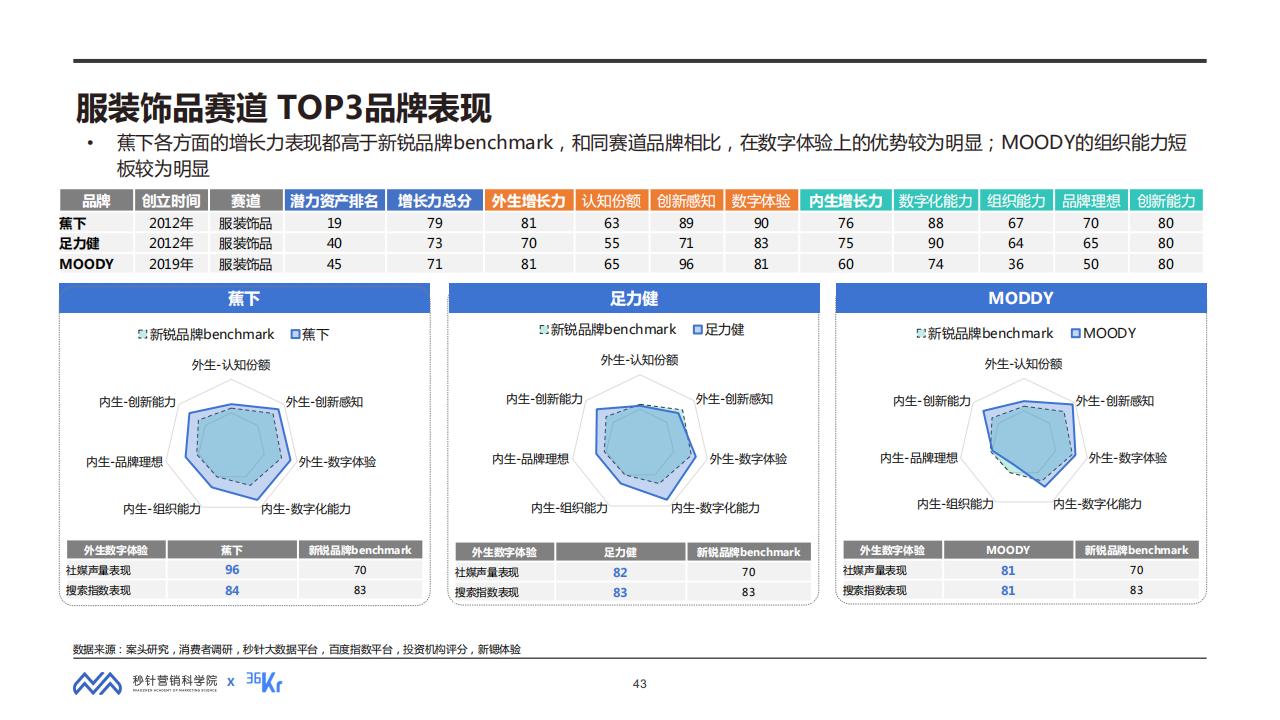Click the 蕉下 社媒声量表现 score 96

(232, 570)
